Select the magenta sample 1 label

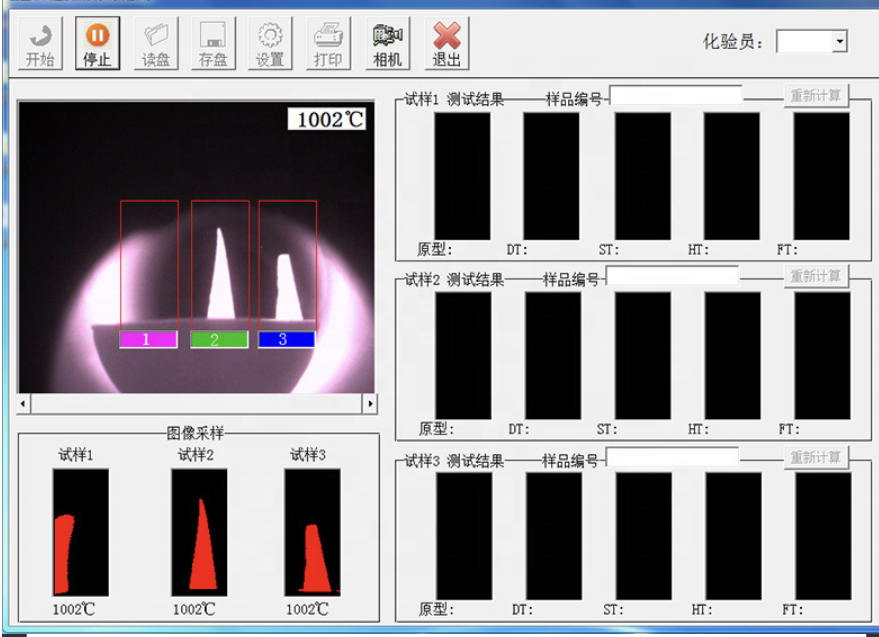[148, 339]
